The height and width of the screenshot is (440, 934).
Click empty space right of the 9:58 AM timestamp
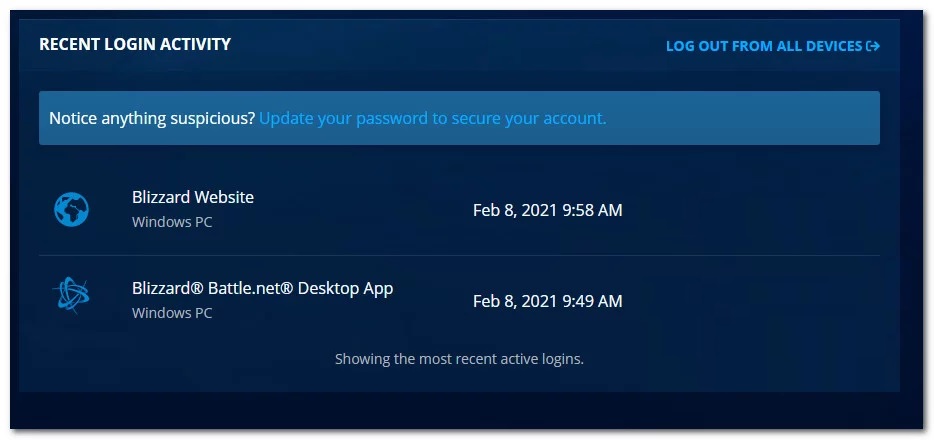[x=751, y=210]
